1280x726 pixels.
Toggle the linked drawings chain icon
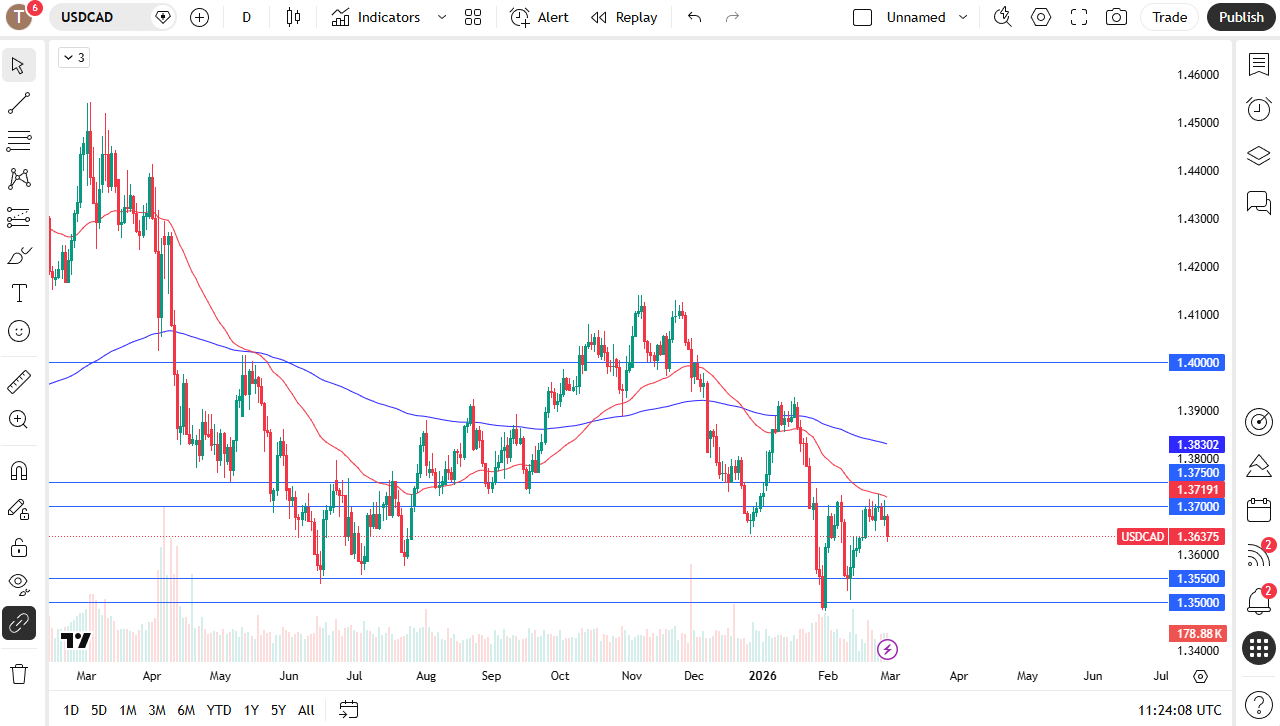(x=18, y=623)
